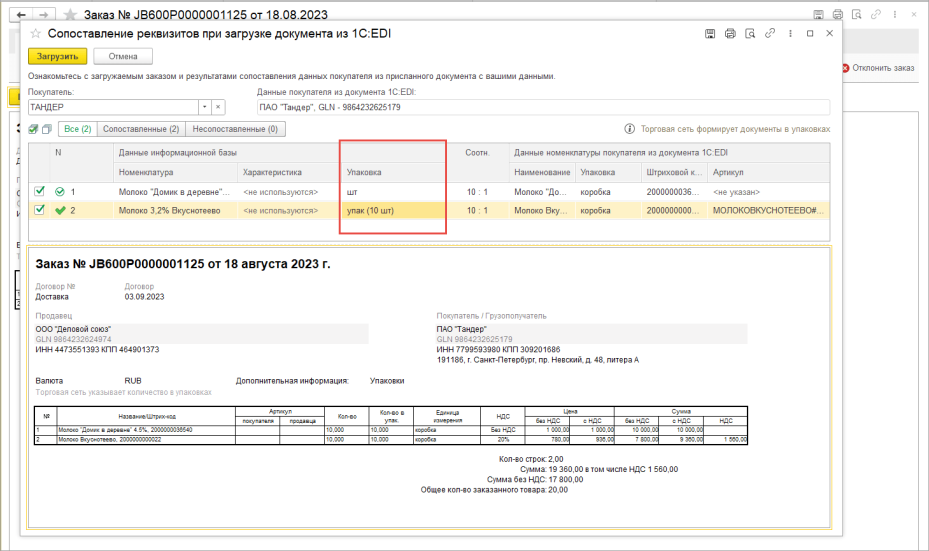Select cell Молоко 3,2% Вкуснотеево
This screenshot has width=929, height=551.
tap(175, 210)
